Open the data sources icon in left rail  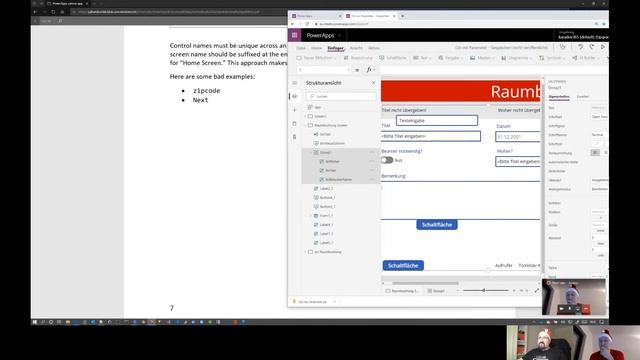(x=294, y=123)
